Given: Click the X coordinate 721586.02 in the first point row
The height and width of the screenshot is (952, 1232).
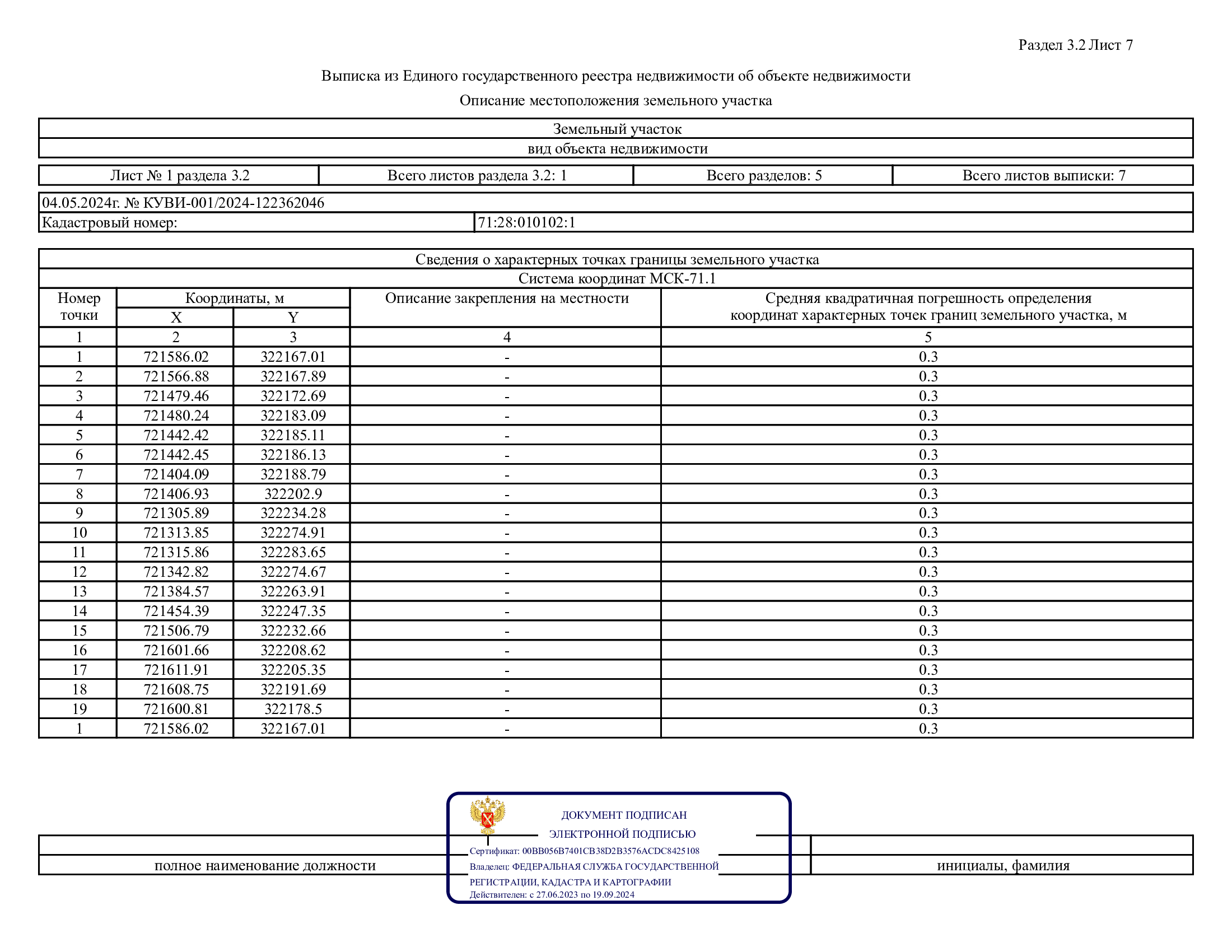Looking at the screenshot, I should click(176, 356).
